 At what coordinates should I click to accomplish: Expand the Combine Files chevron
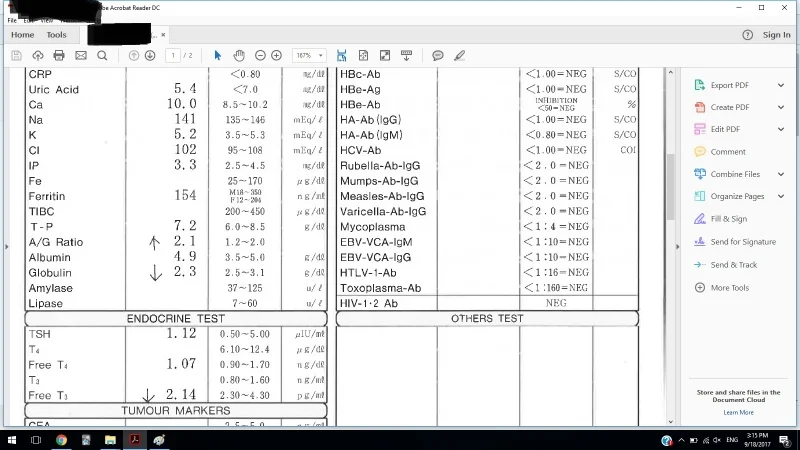(781, 174)
